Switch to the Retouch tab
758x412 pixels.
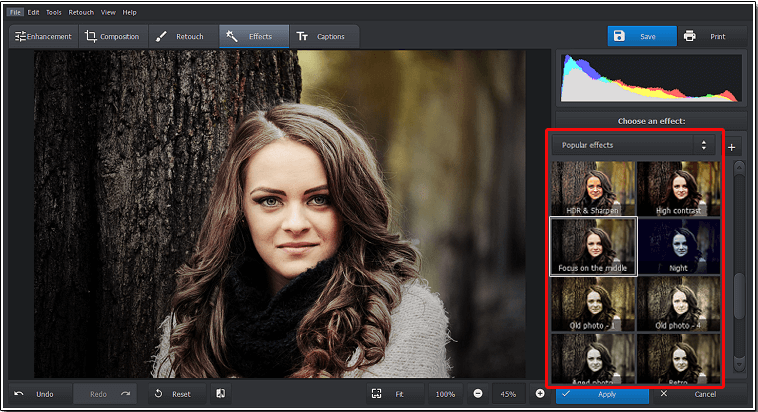point(184,36)
